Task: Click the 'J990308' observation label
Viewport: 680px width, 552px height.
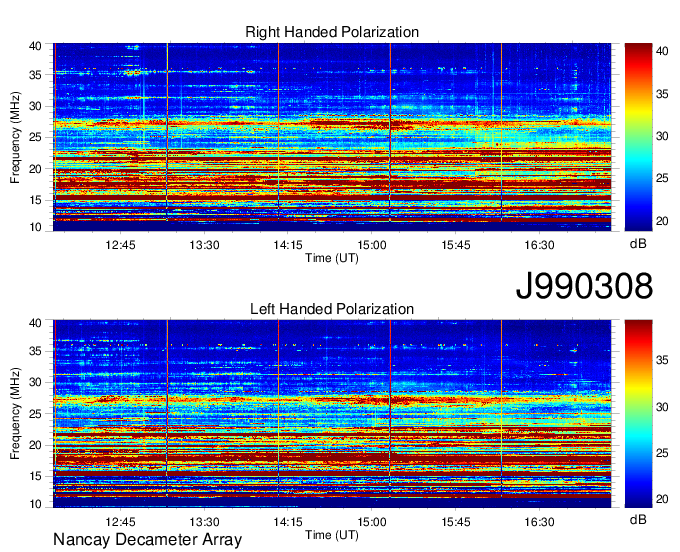Action: tap(584, 286)
